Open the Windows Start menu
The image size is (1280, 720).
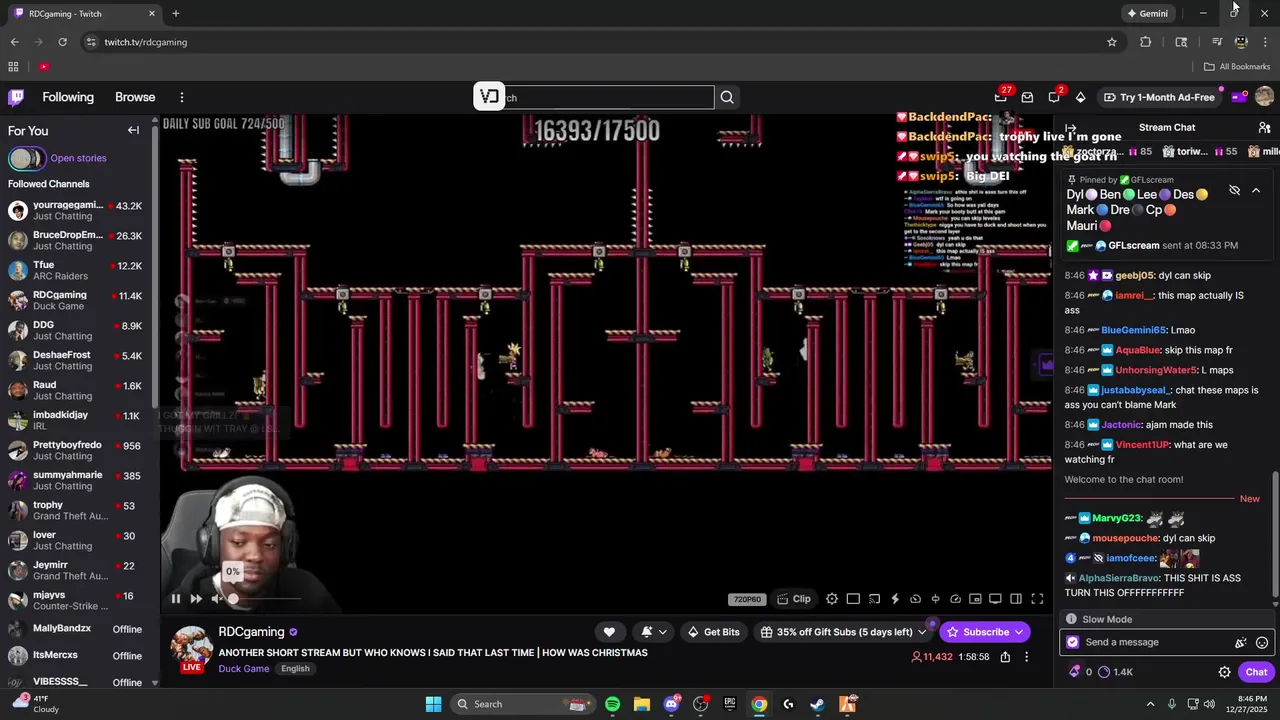pos(433,704)
